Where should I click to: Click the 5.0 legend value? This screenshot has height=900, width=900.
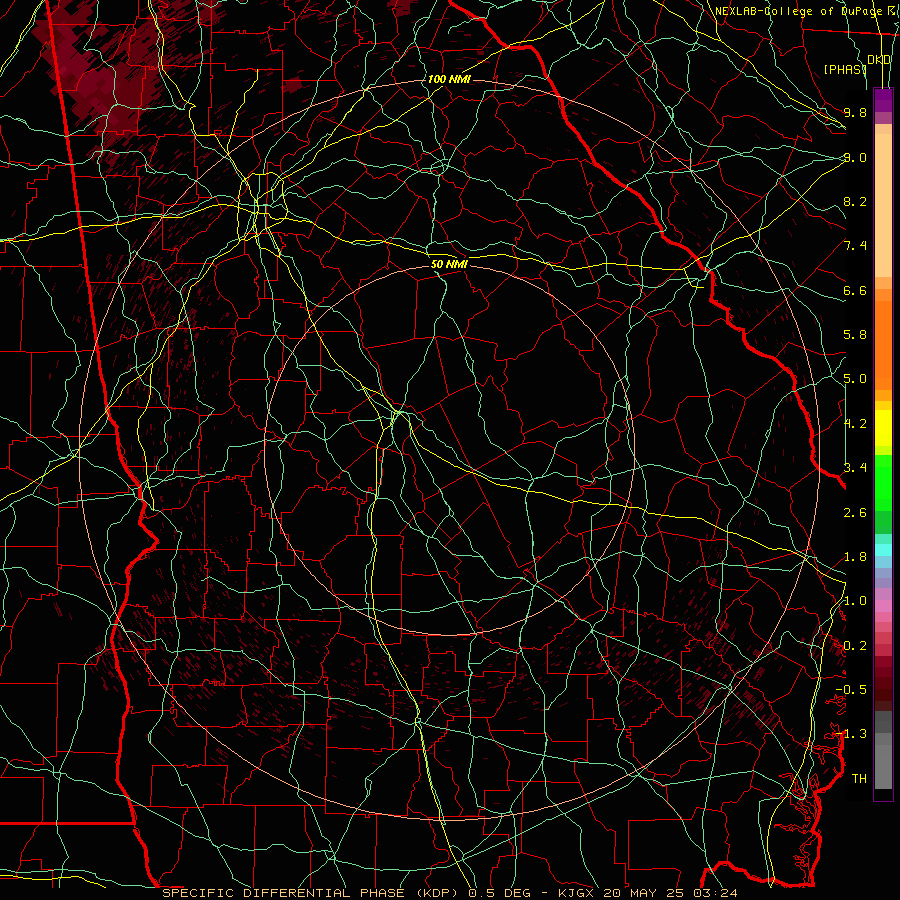(x=855, y=379)
